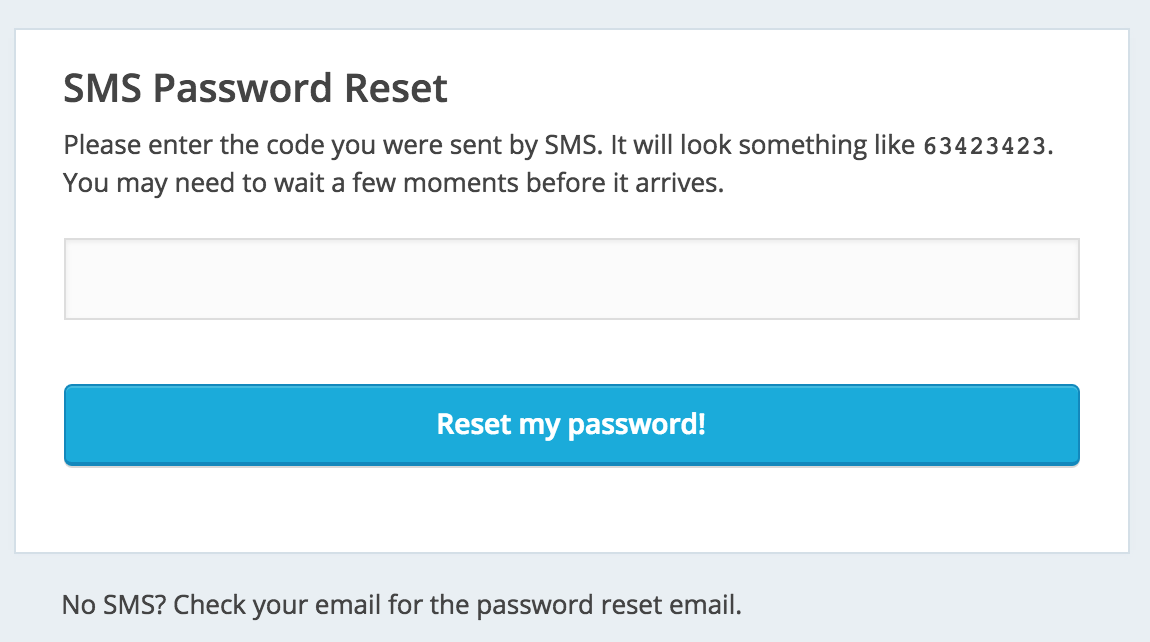
Task: Click the word 'Reset' on blue button
Action: click(x=474, y=424)
